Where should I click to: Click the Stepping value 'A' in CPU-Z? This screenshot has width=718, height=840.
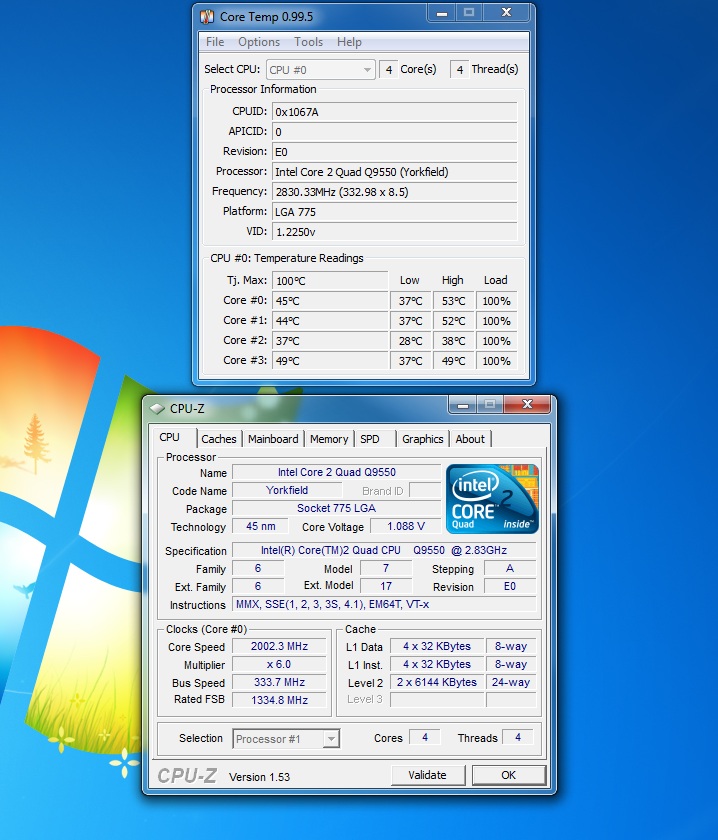point(510,568)
